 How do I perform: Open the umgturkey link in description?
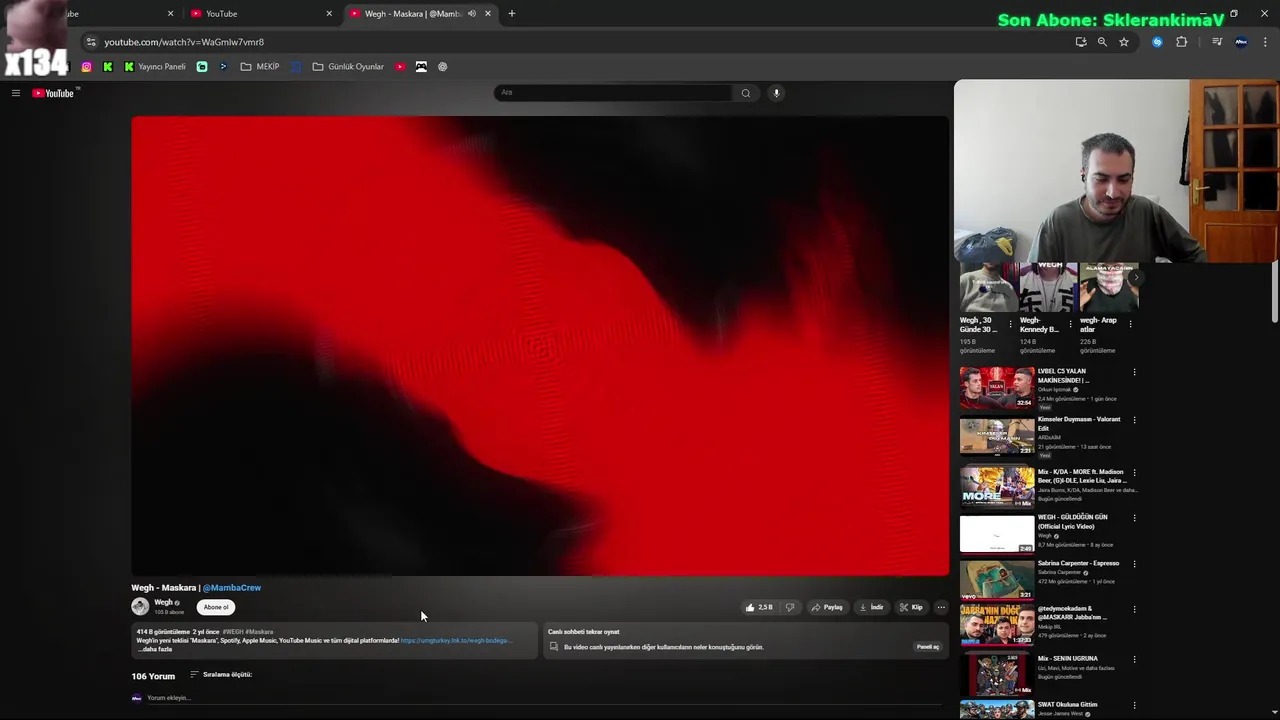pyautogui.click(x=456, y=640)
